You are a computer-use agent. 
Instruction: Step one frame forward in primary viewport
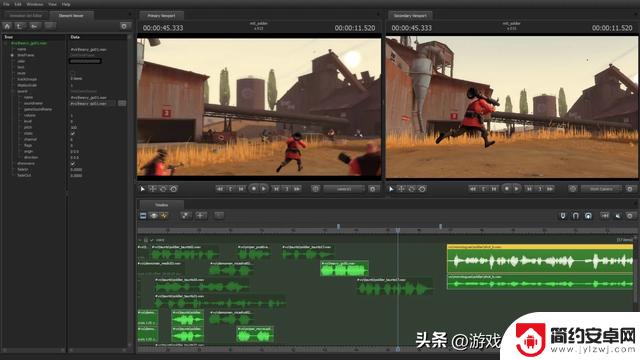coord(276,189)
